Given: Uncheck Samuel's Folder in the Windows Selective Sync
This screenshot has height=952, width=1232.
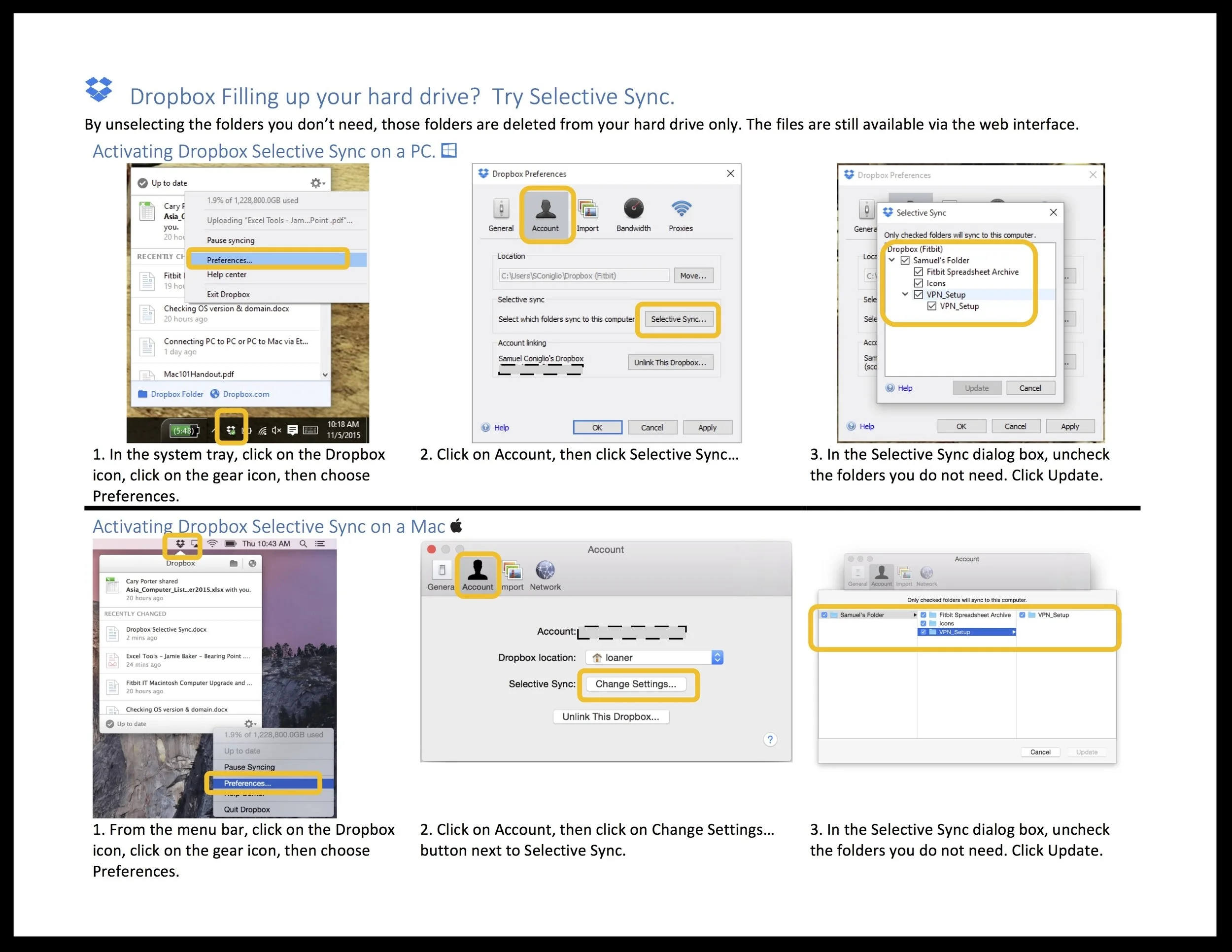Looking at the screenshot, I should [x=905, y=260].
